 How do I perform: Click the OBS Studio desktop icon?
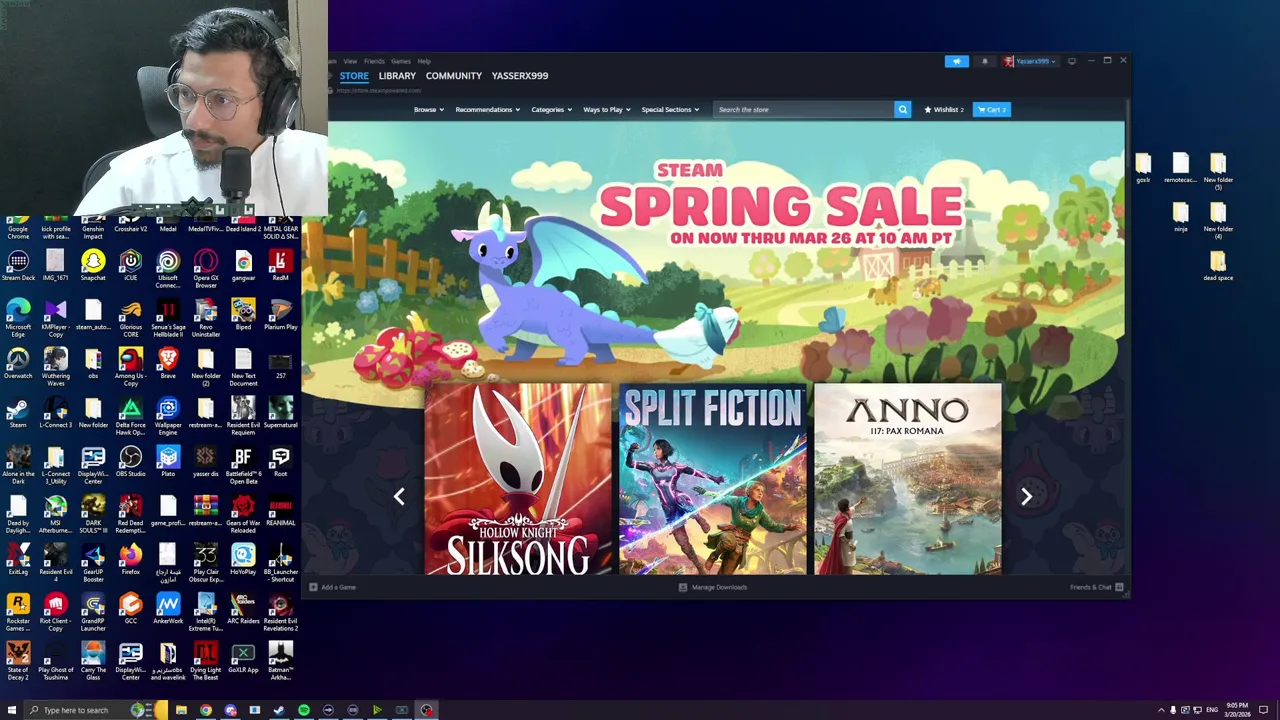click(x=130, y=462)
